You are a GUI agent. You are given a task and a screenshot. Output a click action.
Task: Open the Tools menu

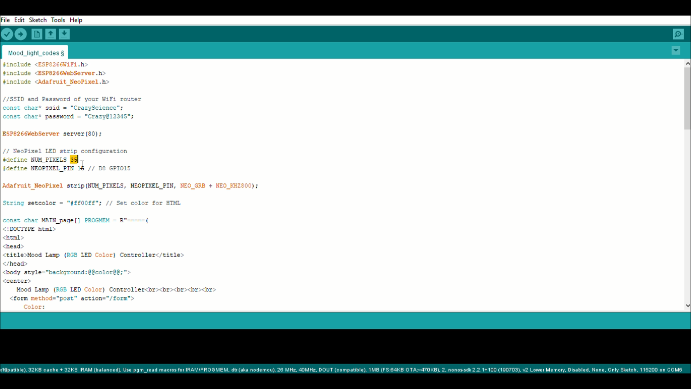tap(58, 20)
